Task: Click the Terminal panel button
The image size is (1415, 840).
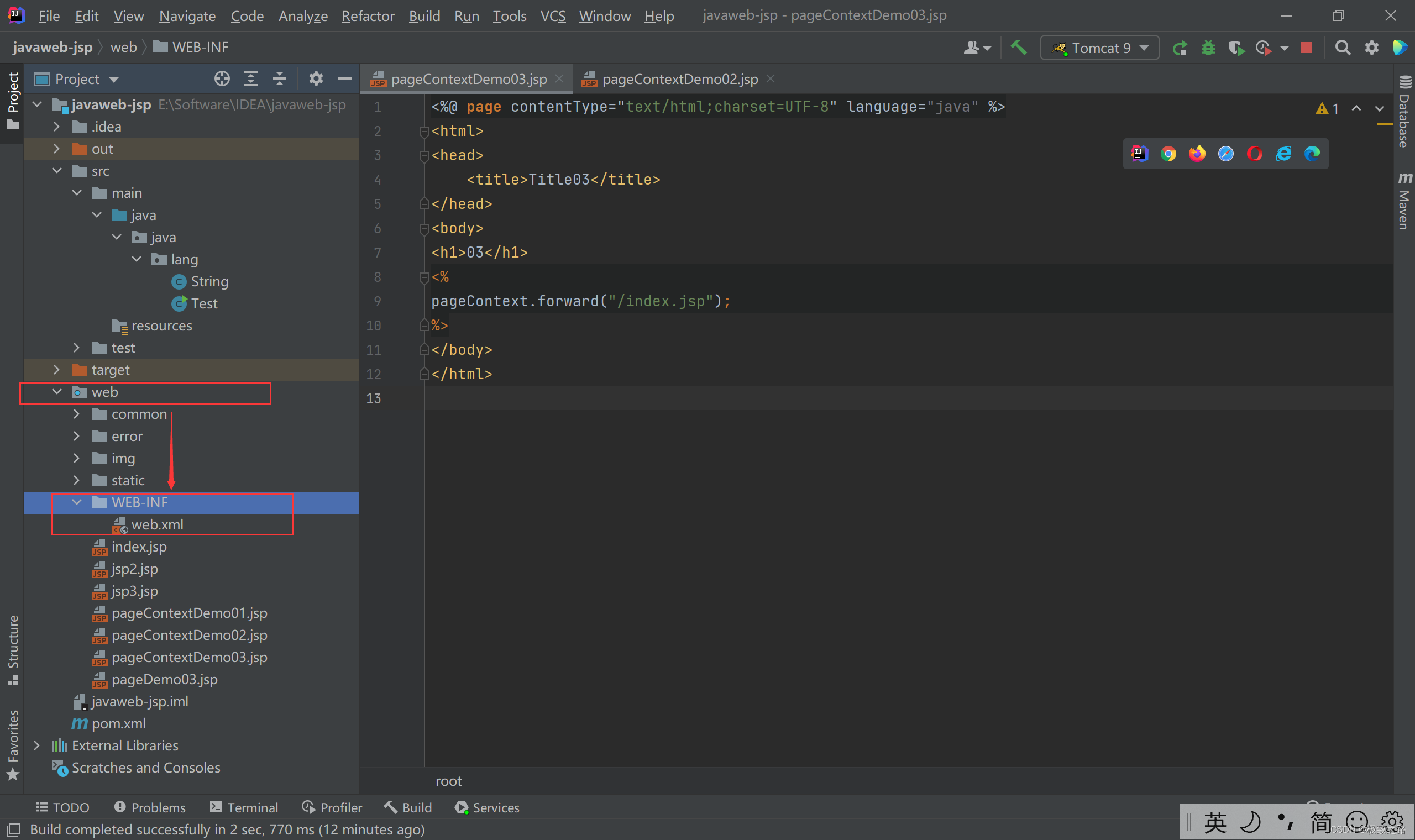Action: pyautogui.click(x=244, y=807)
